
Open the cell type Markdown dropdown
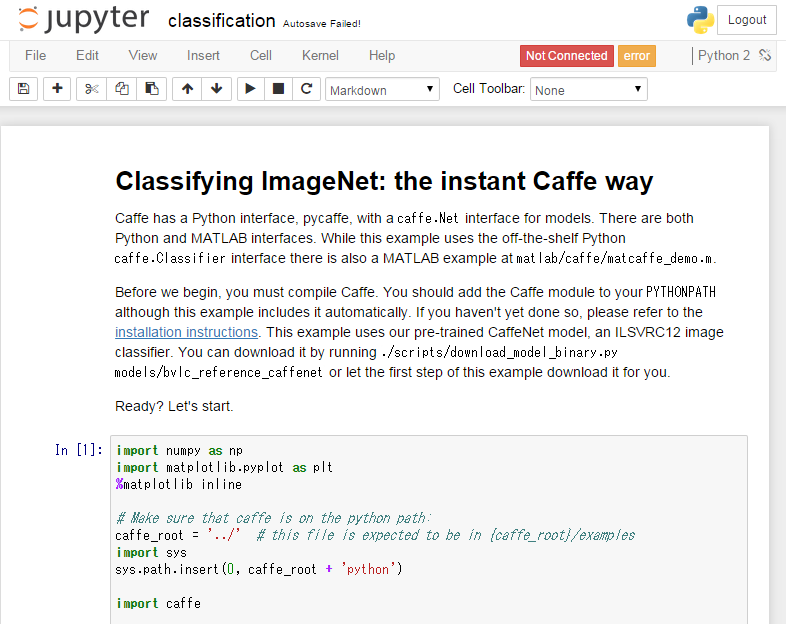point(382,89)
